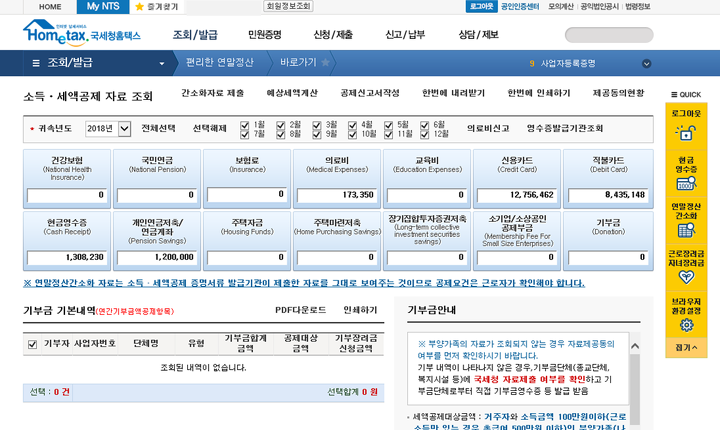Image resolution: width=720 pixels, height=430 pixels.
Task: Open the 상담/제보 main menu
Action: 478,35
